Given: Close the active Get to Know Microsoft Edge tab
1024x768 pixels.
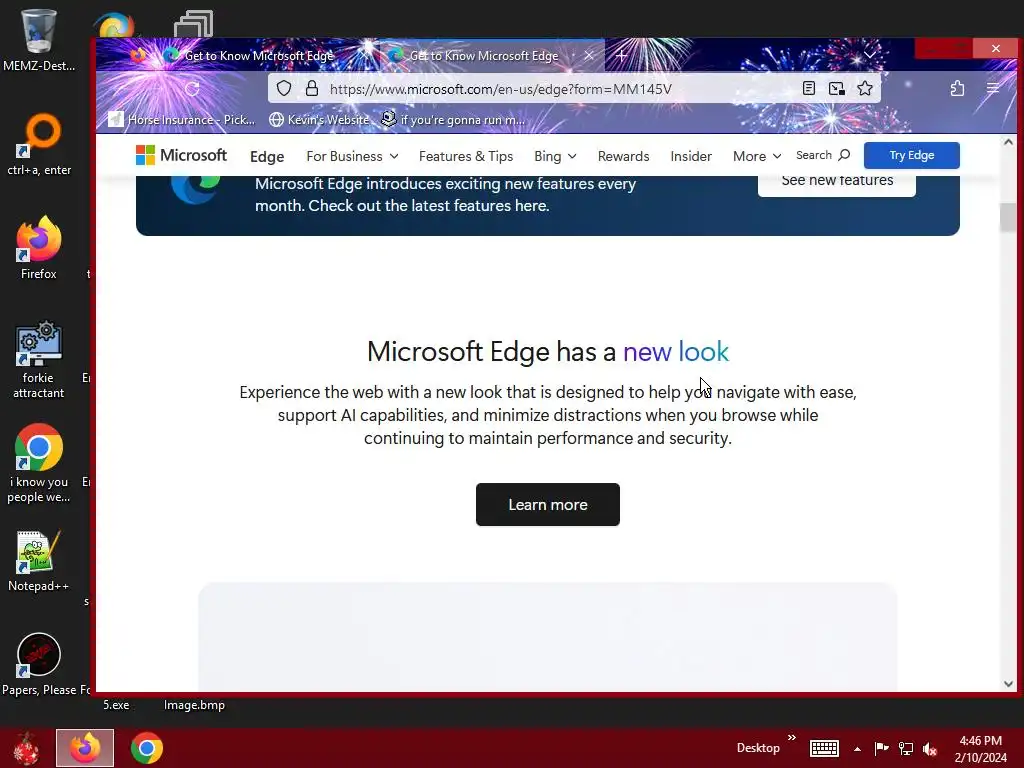Looking at the screenshot, I should tap(588, 56).
